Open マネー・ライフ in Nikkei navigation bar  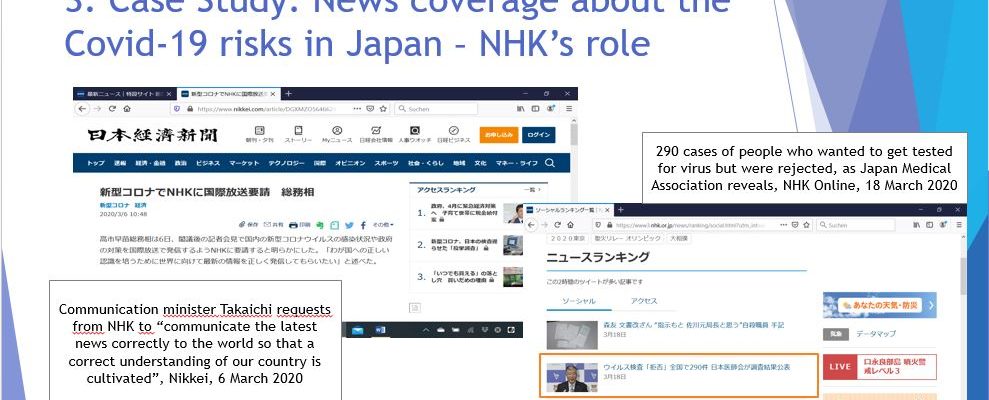coord(515,163)
